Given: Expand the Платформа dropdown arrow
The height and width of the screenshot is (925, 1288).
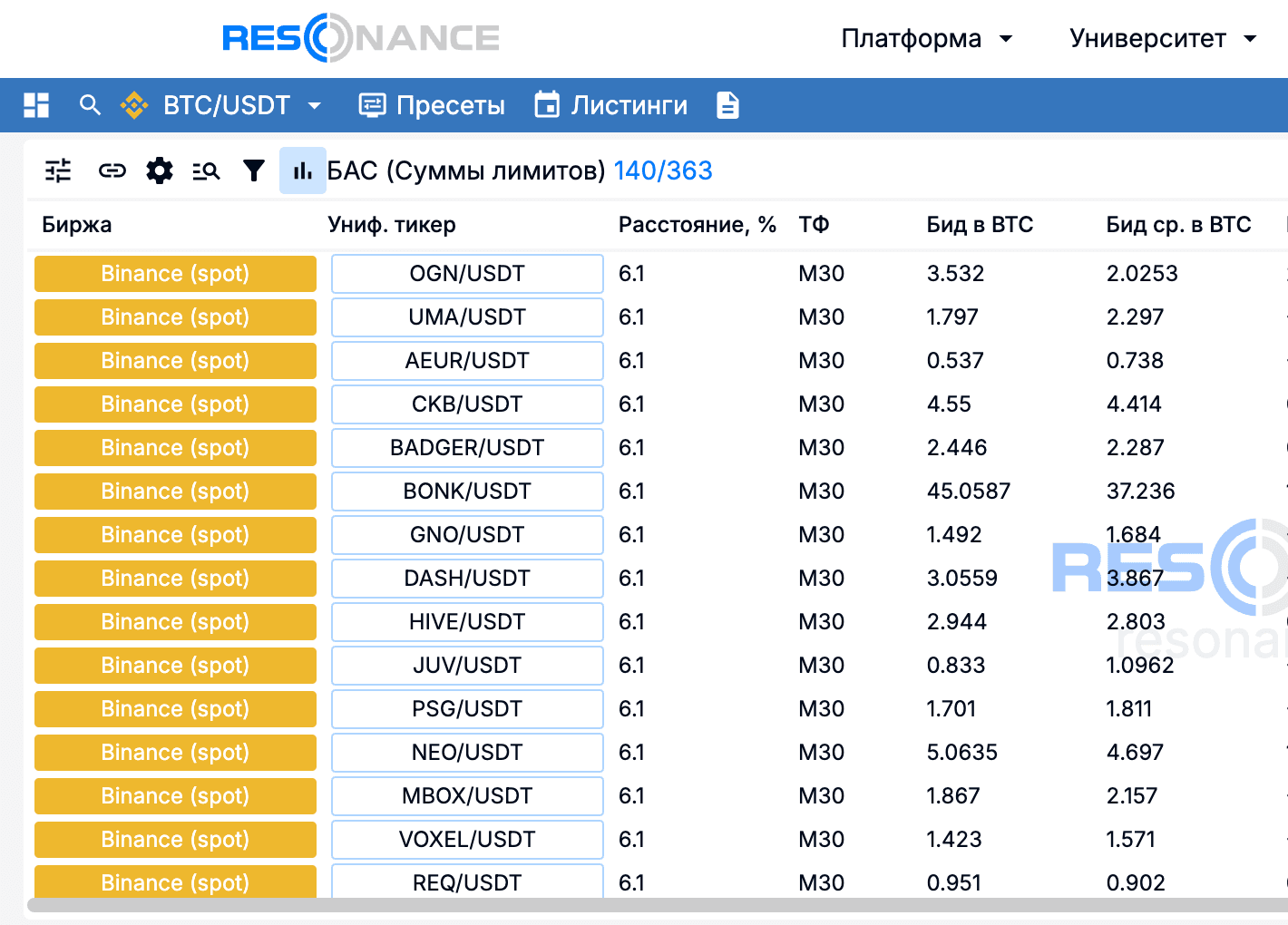Looking at the screenshot, I should pyautogui.click(x=1005, y=39).
